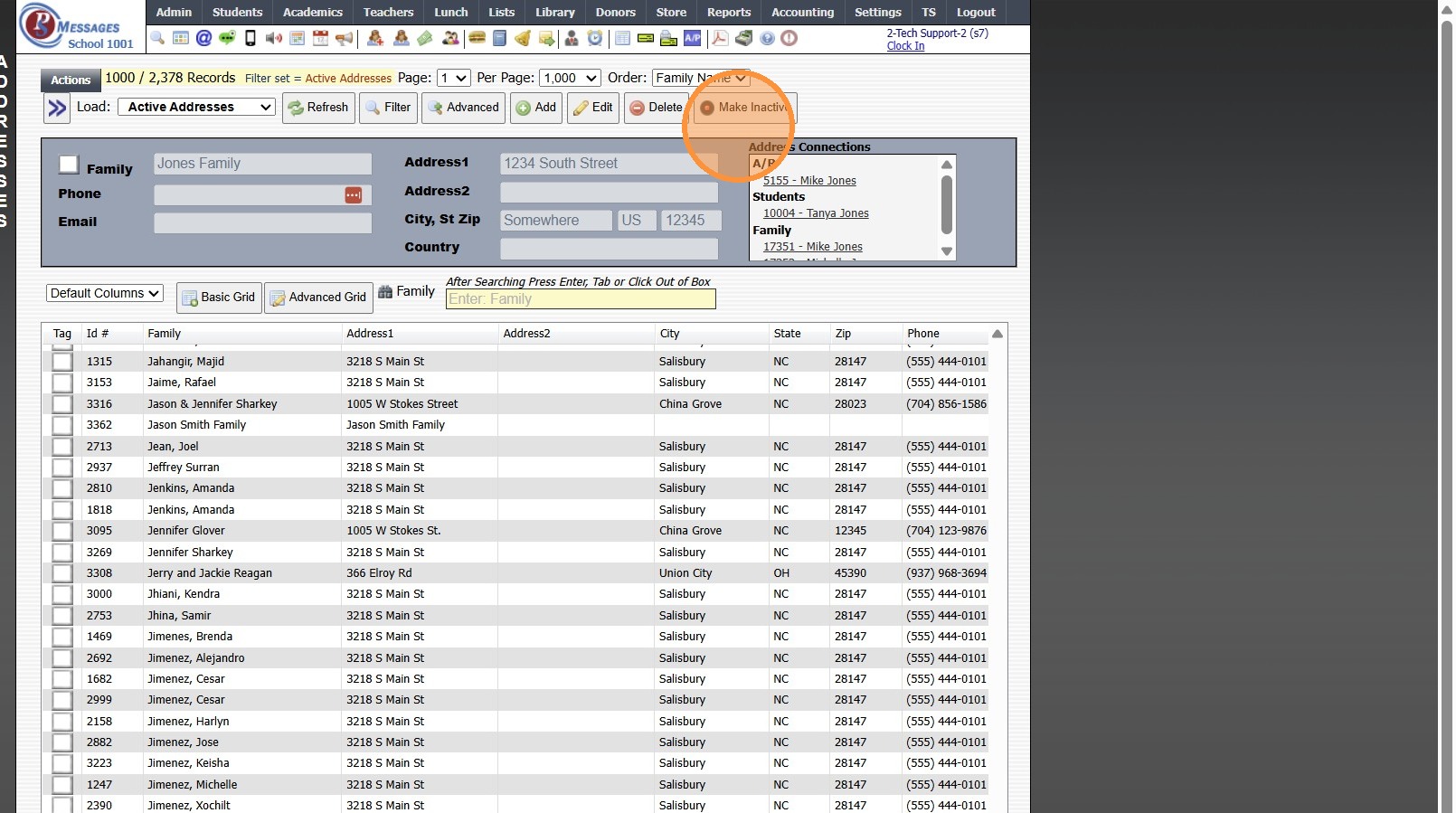Viewport: 1456px width, 813px height.
Task: Click the megaphone announcement icon
Action: 345,38
